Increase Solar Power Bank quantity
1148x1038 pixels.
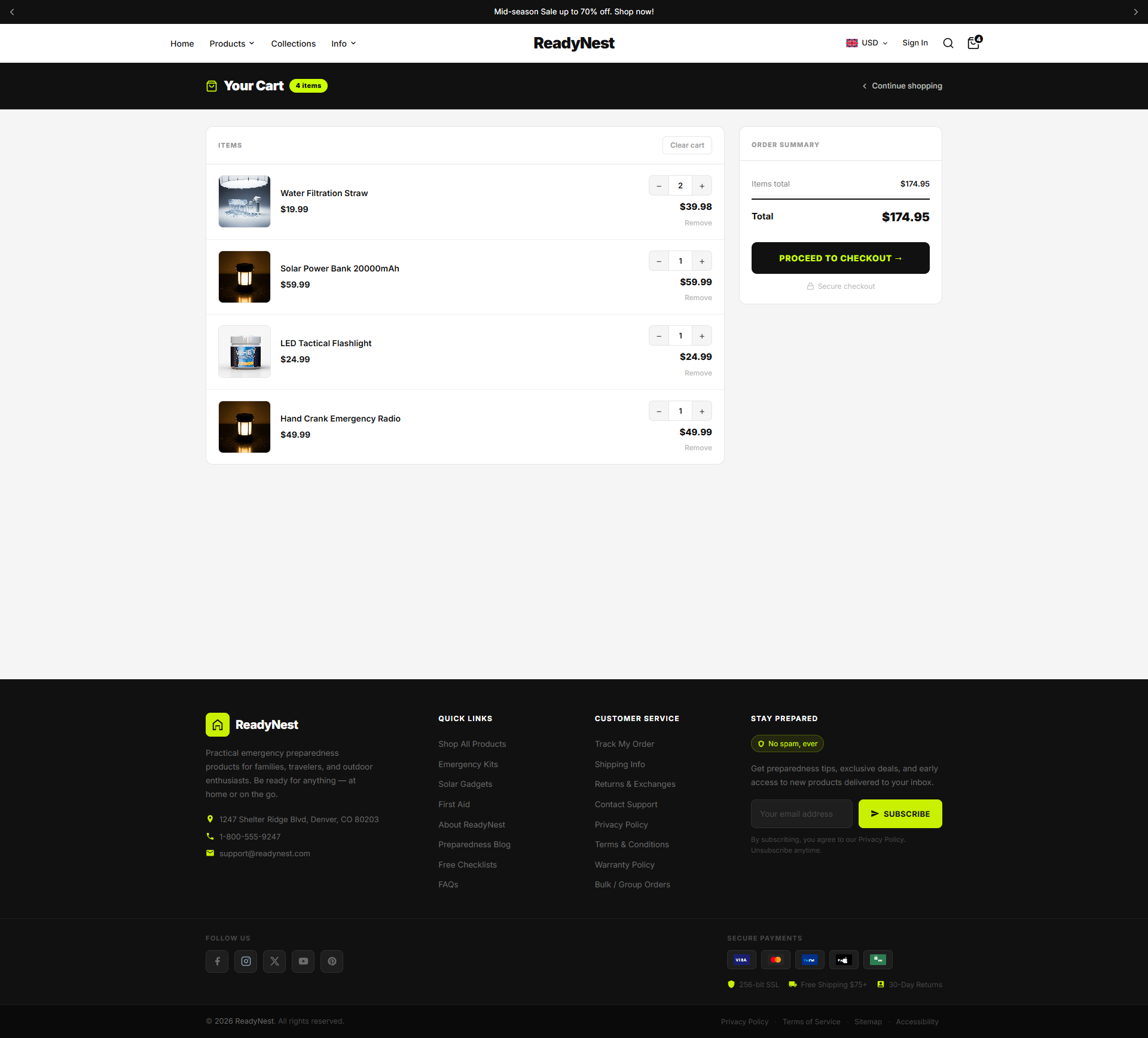tap(702, 261)
